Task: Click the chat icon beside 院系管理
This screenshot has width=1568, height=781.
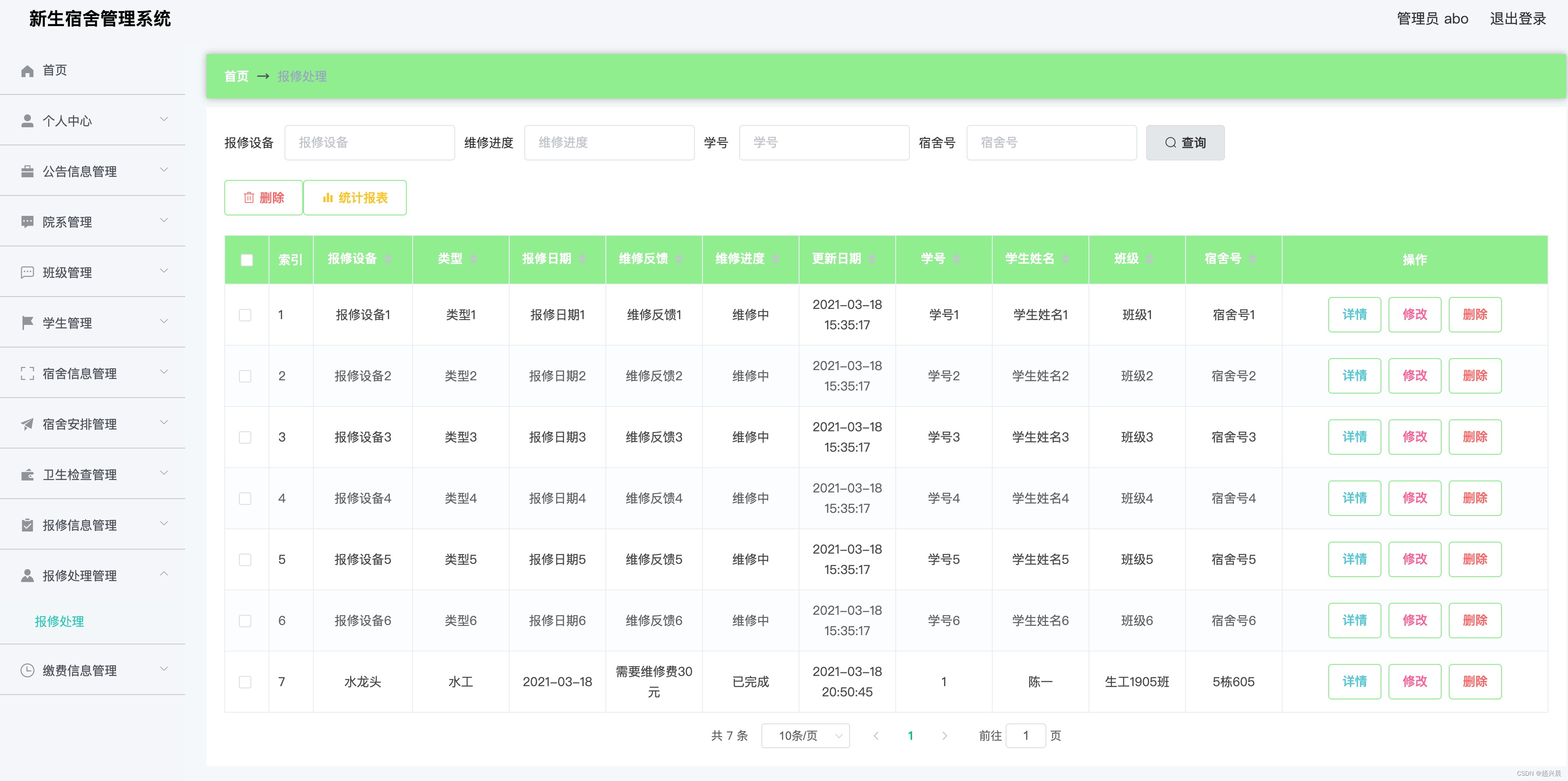Action: coord(27,222)
